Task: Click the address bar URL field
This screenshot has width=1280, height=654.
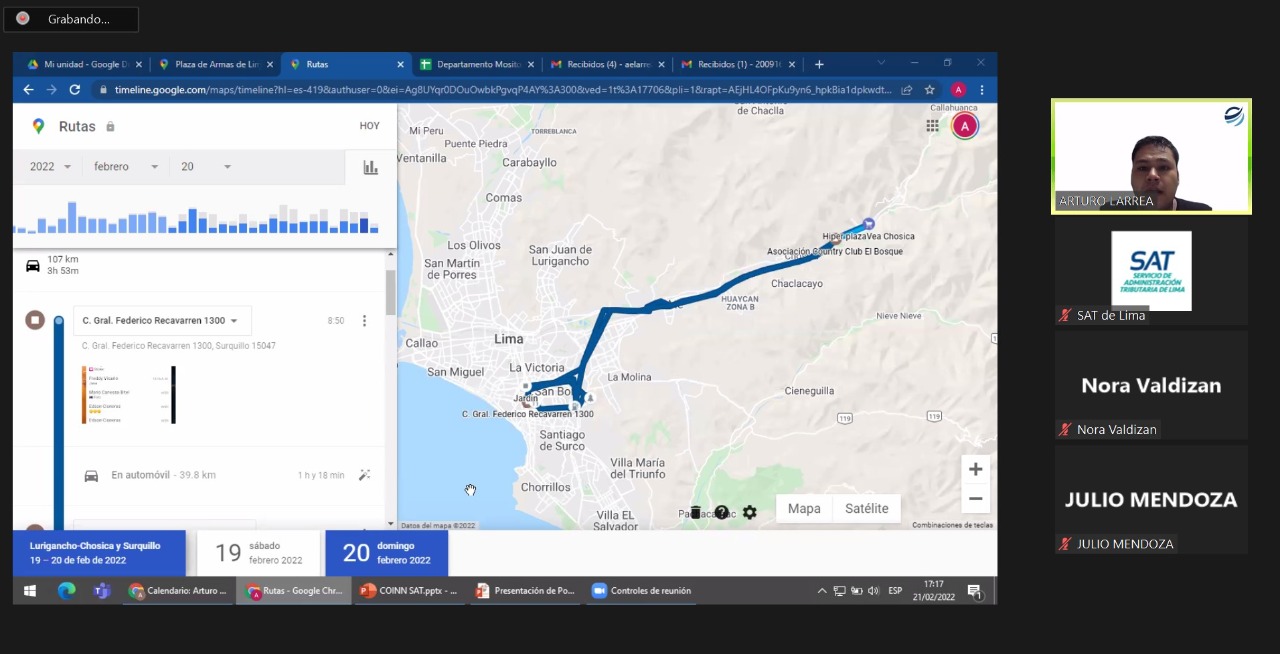Action: [x=503, y=90]
